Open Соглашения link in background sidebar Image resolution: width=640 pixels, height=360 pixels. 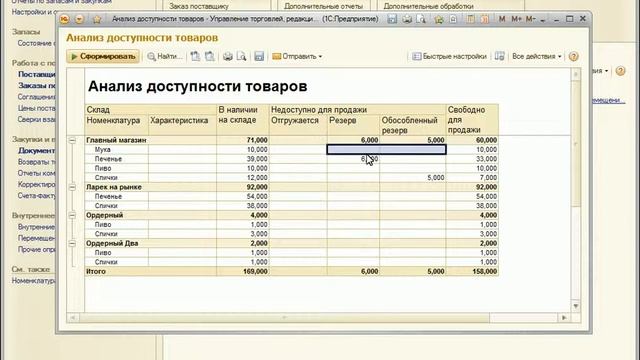coord(36,97)
